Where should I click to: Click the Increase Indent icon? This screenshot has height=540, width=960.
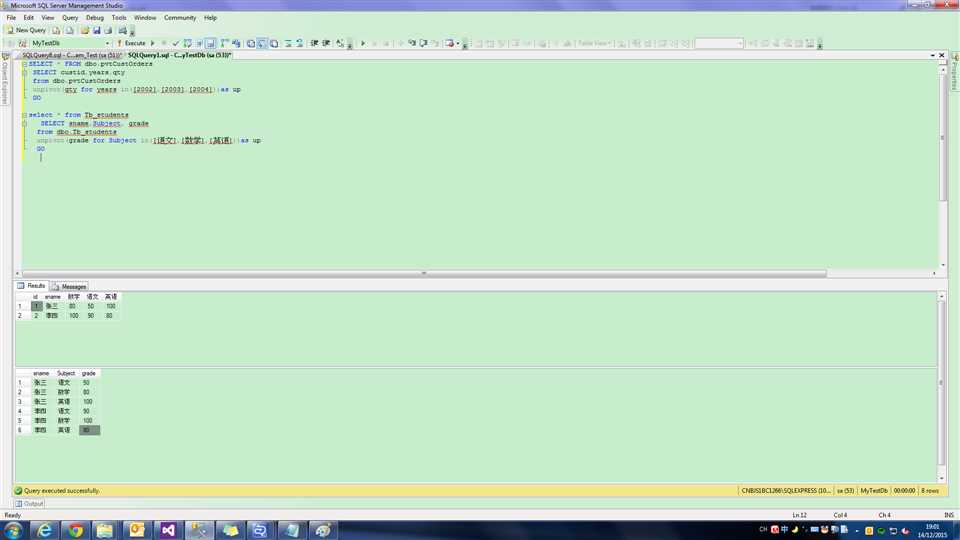click(x=326, y=43)
